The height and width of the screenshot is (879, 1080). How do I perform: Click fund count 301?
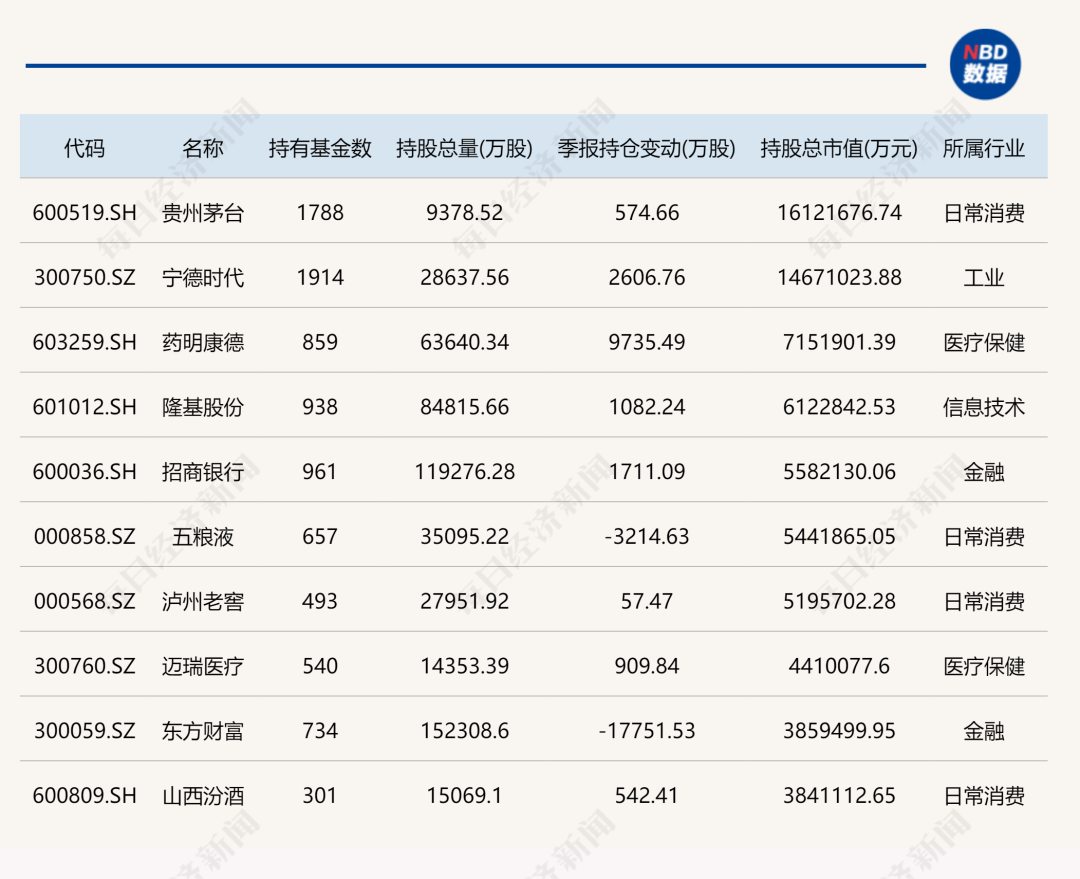pos(320,796)
